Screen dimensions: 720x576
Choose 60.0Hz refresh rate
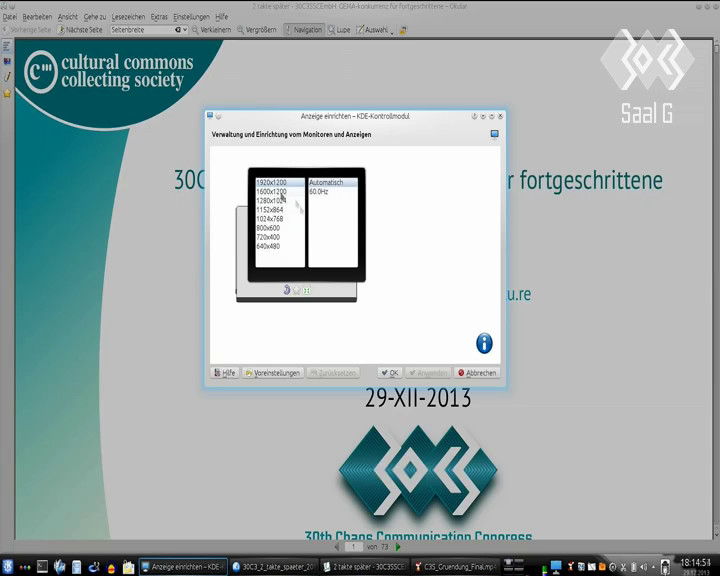[332, 192]
